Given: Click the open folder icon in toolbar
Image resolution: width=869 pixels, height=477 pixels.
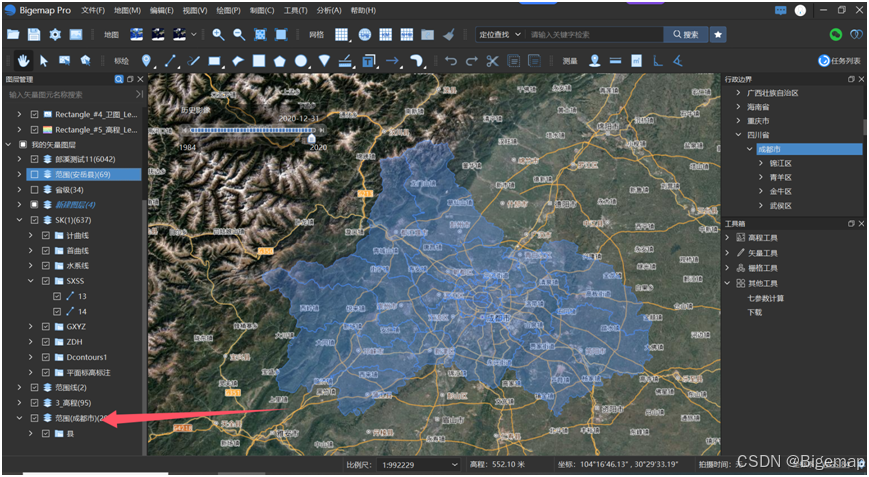Looking at the screenshot, I should (13, 34).
